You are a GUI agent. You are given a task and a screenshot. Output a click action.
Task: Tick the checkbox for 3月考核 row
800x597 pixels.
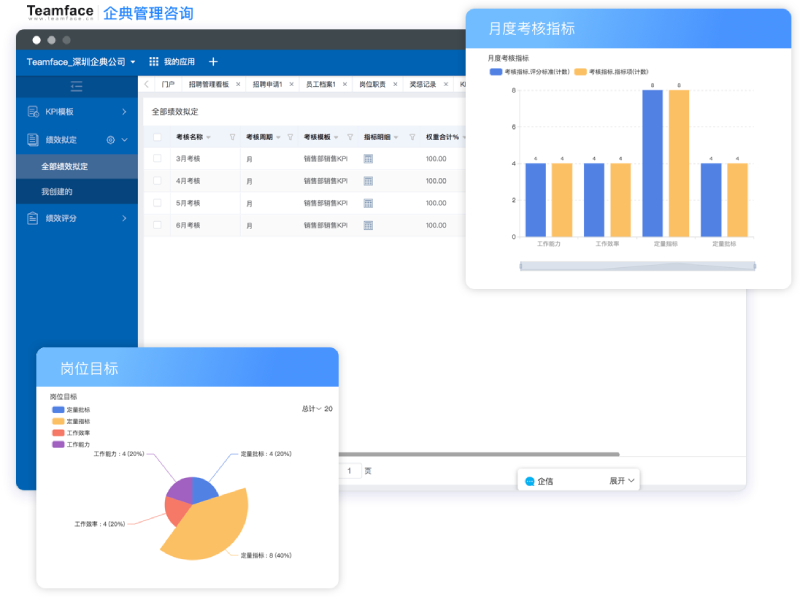point(157,159)
